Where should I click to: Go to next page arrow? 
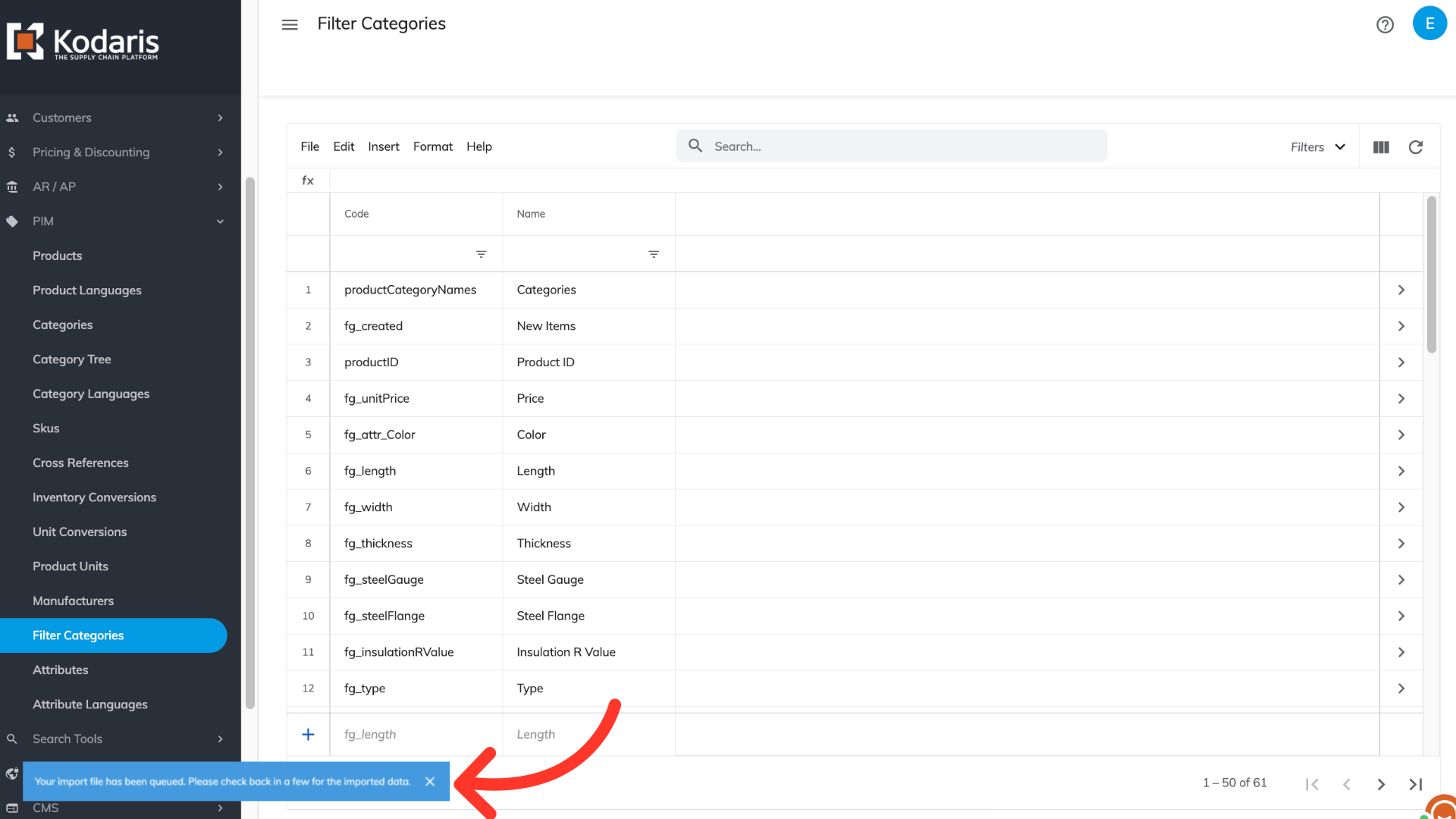pyautogui.click(x=1381, y=784)
